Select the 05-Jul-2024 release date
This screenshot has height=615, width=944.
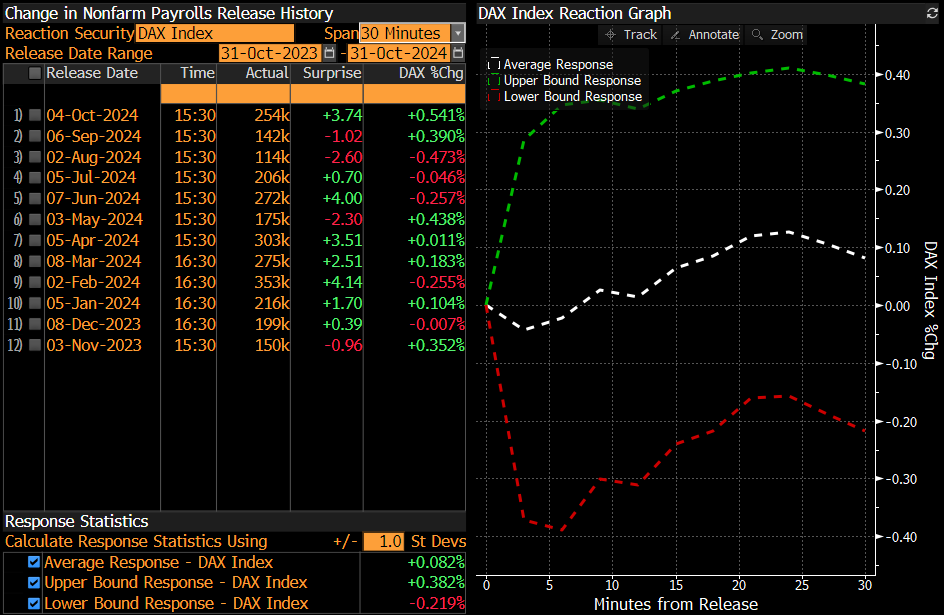pyautogui.click(x=91, y=178)
